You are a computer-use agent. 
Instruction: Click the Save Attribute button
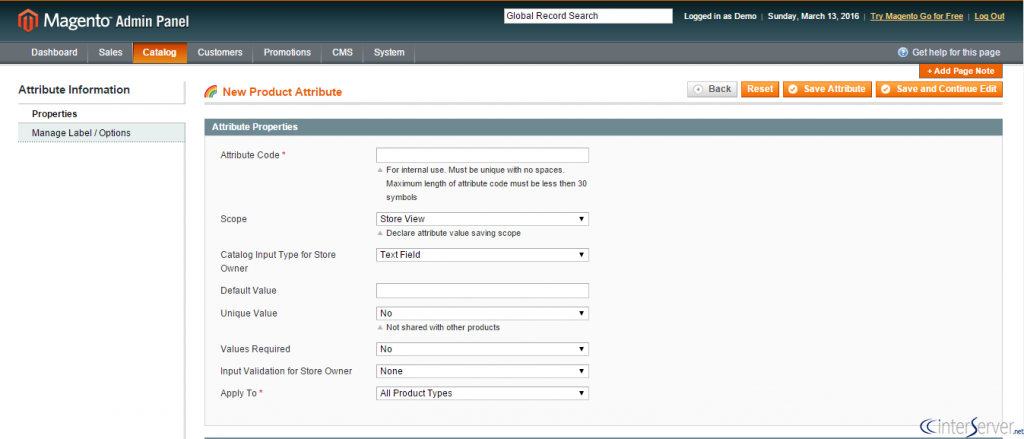pos(827,89)
